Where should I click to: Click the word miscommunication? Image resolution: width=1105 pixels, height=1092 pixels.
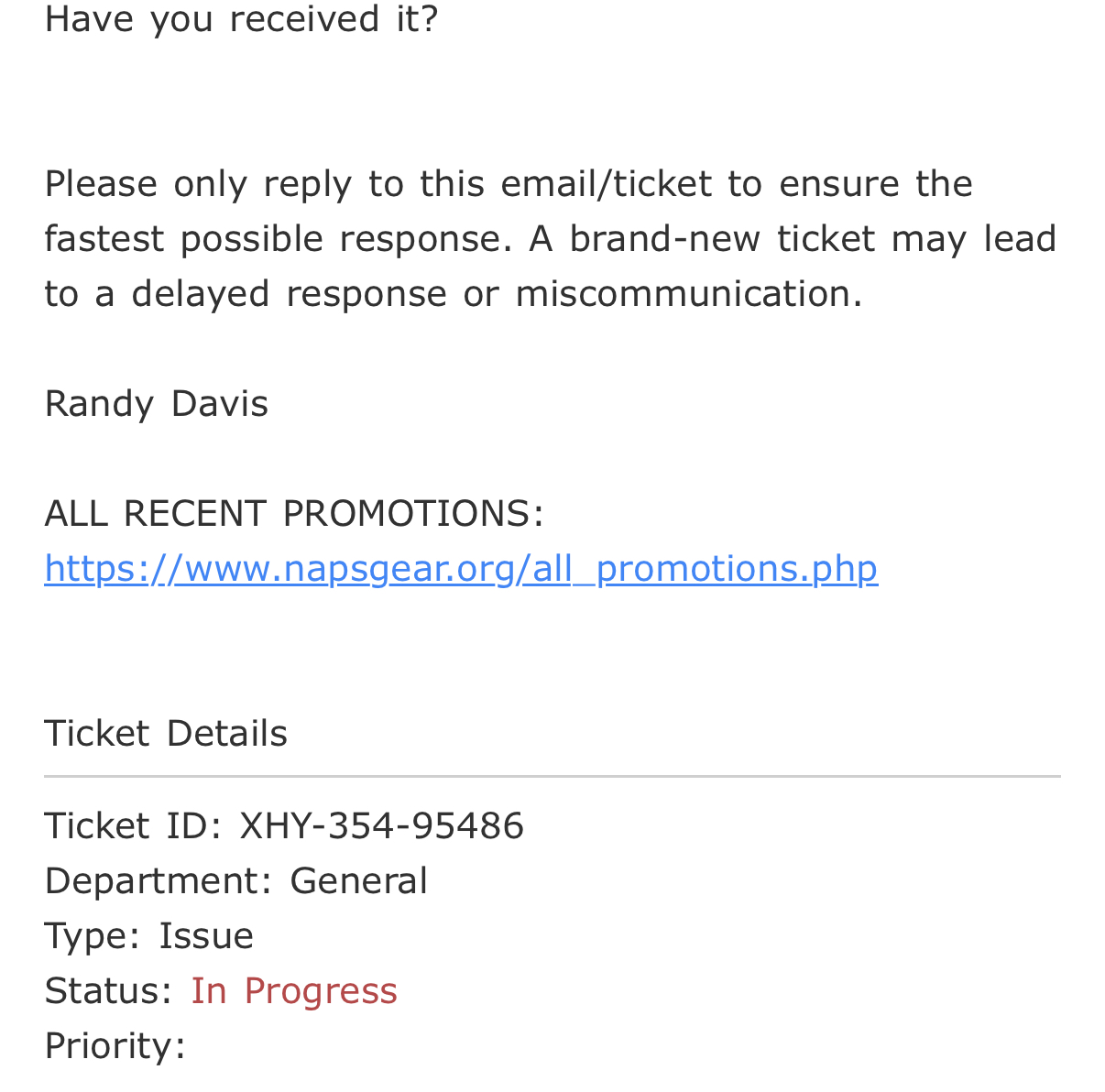tap(689, 294)
